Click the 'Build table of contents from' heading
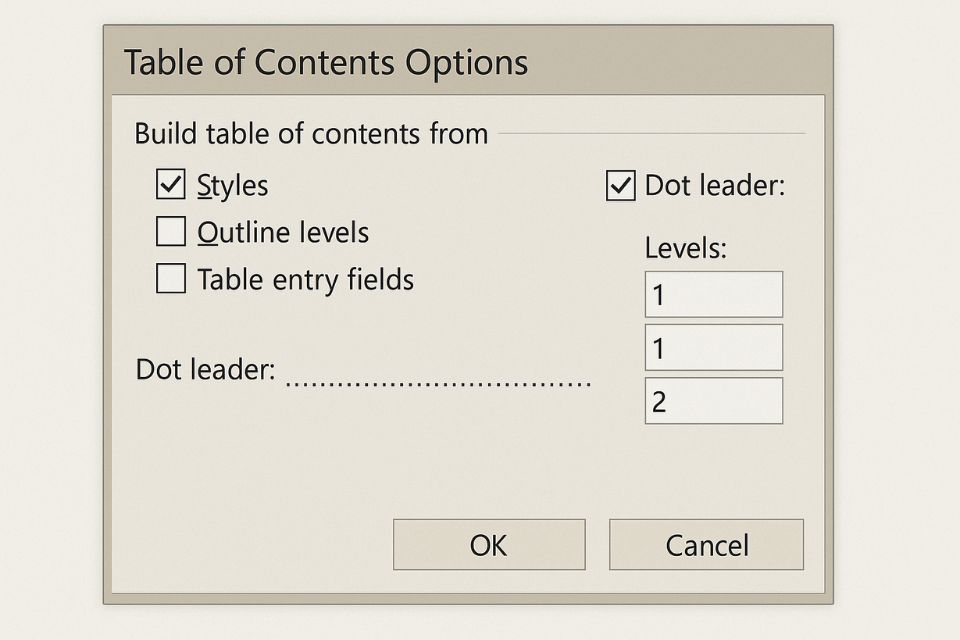960x640 pixels. pos(311,133)
